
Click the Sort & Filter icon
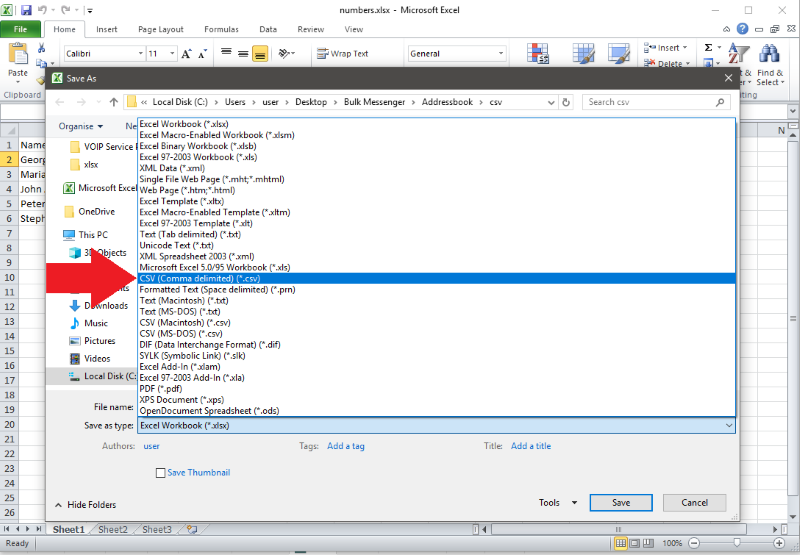[739, 54]
